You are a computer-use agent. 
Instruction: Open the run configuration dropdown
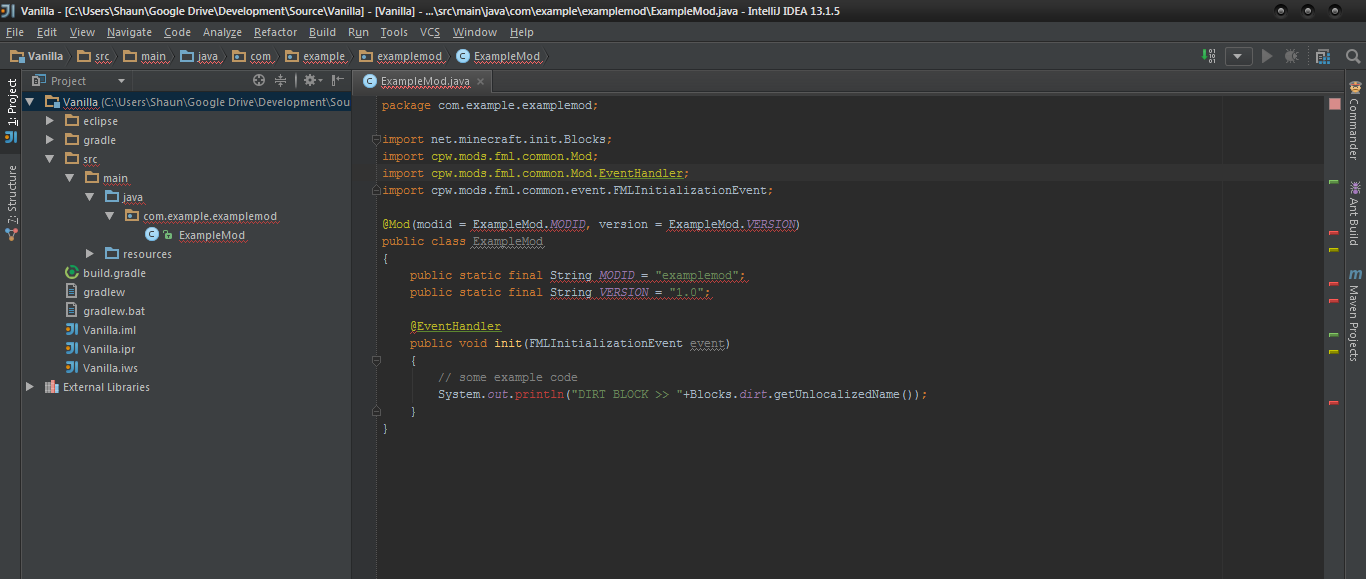pyautogui.click(x=1239, y=56)
